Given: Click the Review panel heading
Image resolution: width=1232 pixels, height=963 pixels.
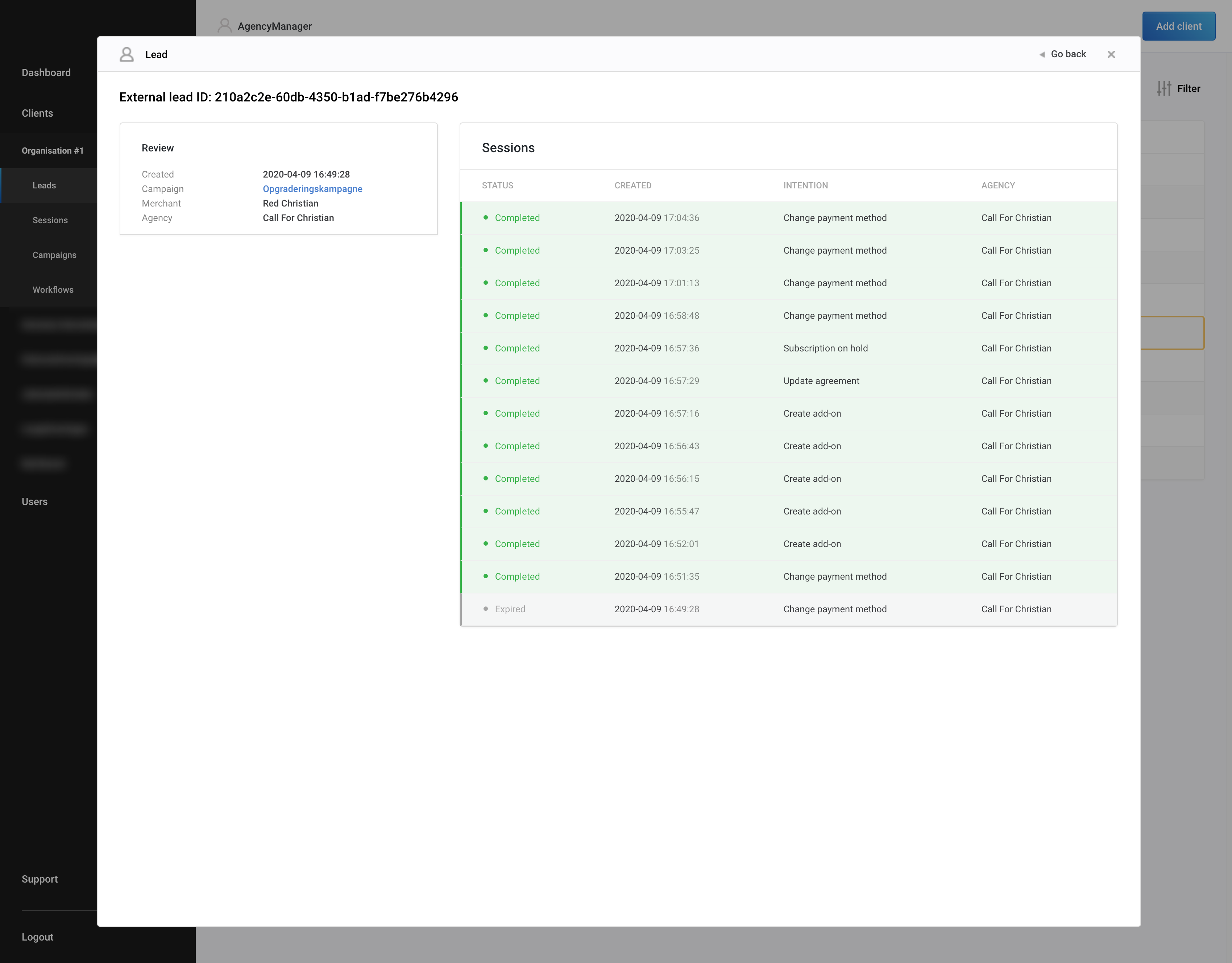Looking at the screenshot, I should (158, 148).
